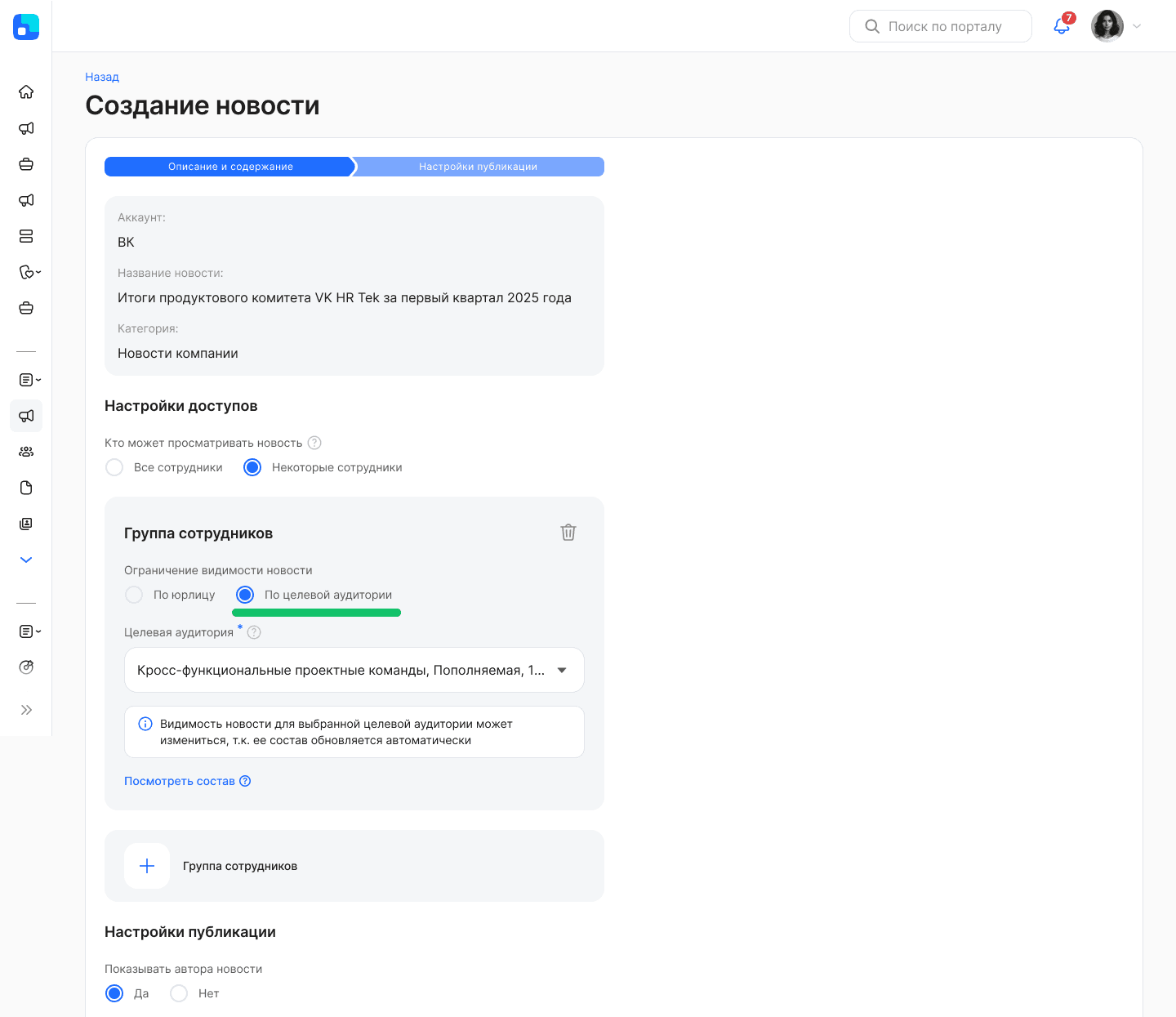The width and height of the screenshot is (1176, 1017).
Task: Click the user avatar photo
Action: (x=1107, y=26)
